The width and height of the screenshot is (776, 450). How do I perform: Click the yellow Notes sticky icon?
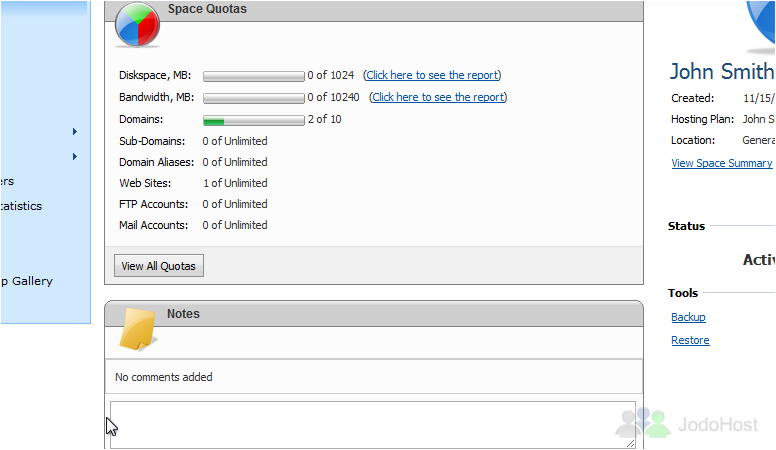click(x=138, y=330)
